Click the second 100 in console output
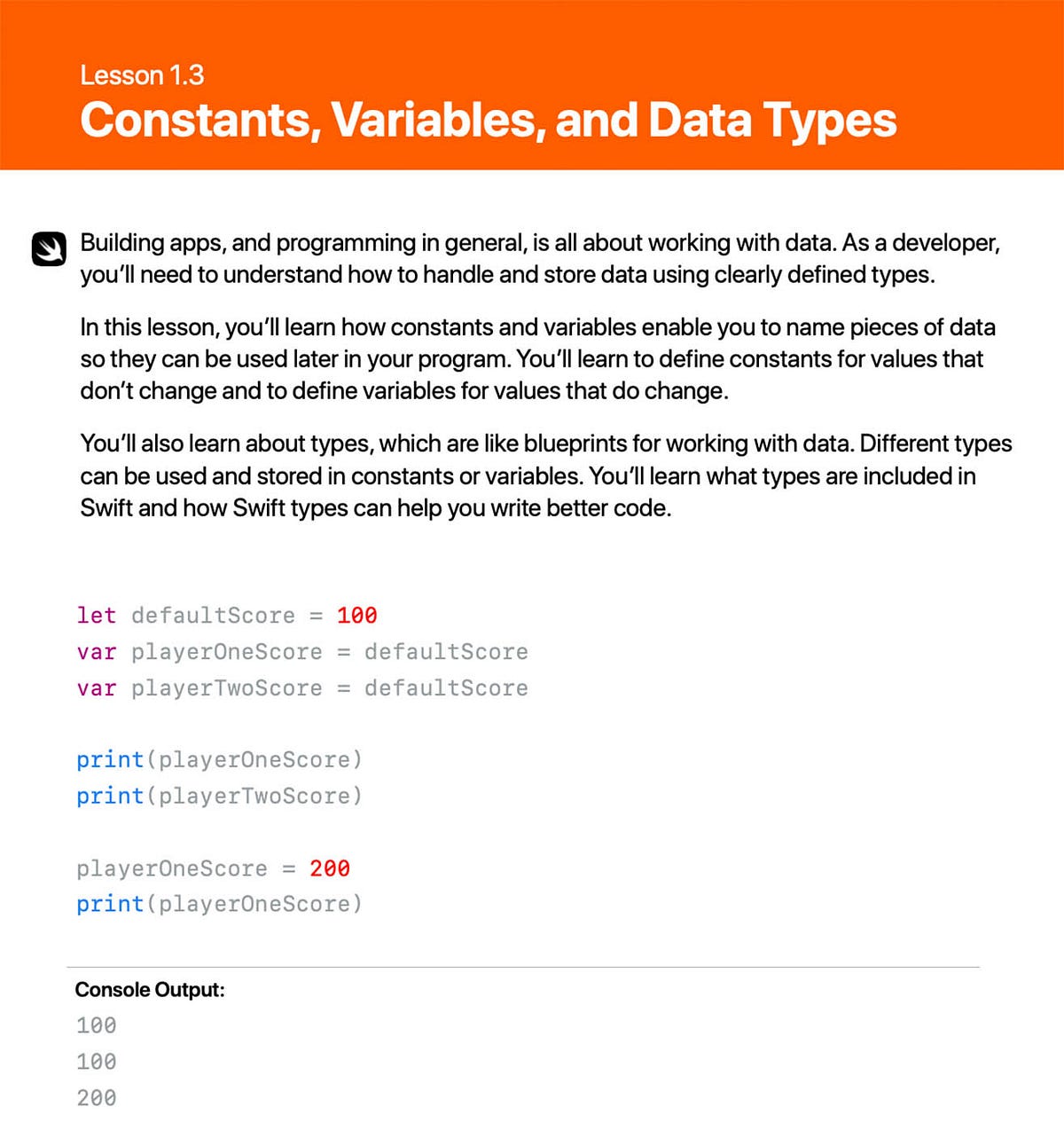The image size is (1064, 1131). [x=96, y=1062]
